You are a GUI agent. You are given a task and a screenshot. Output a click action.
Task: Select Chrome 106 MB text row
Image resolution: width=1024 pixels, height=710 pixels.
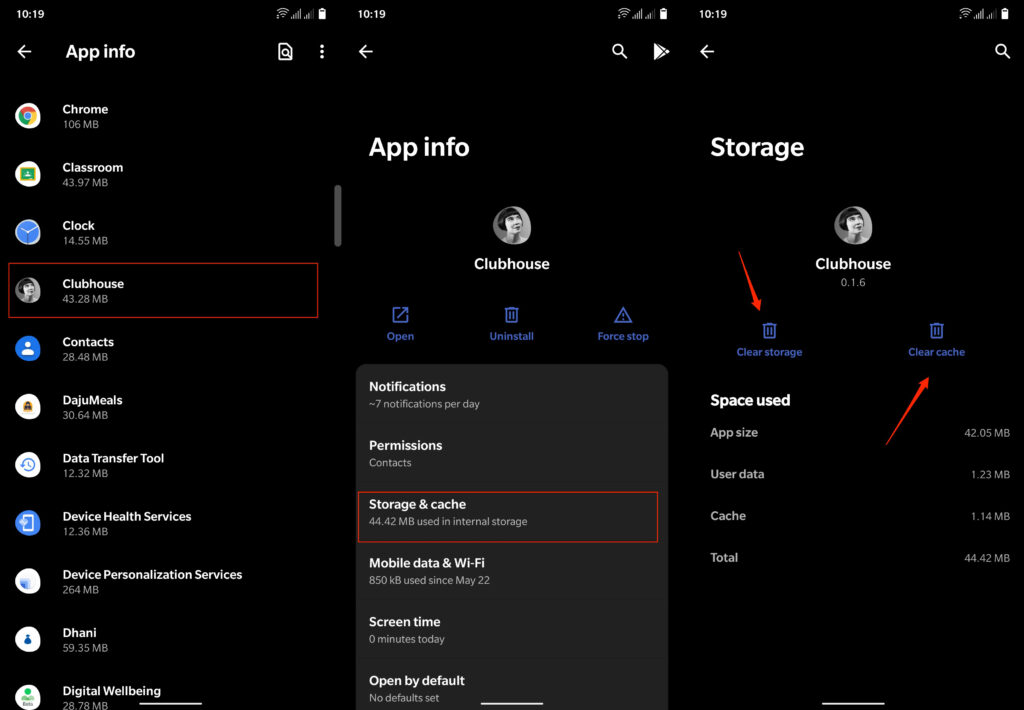pyautogui.click(x=86, y=116)
